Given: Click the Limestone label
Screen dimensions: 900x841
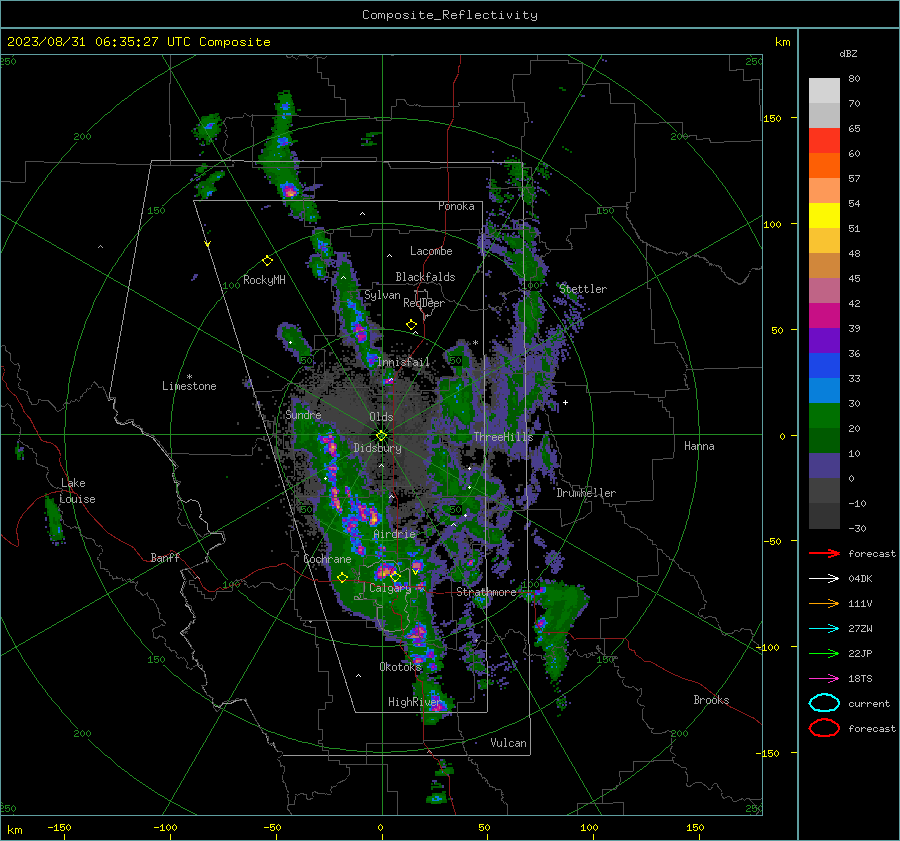Looking at the screenshot, I should click(189, 386).
